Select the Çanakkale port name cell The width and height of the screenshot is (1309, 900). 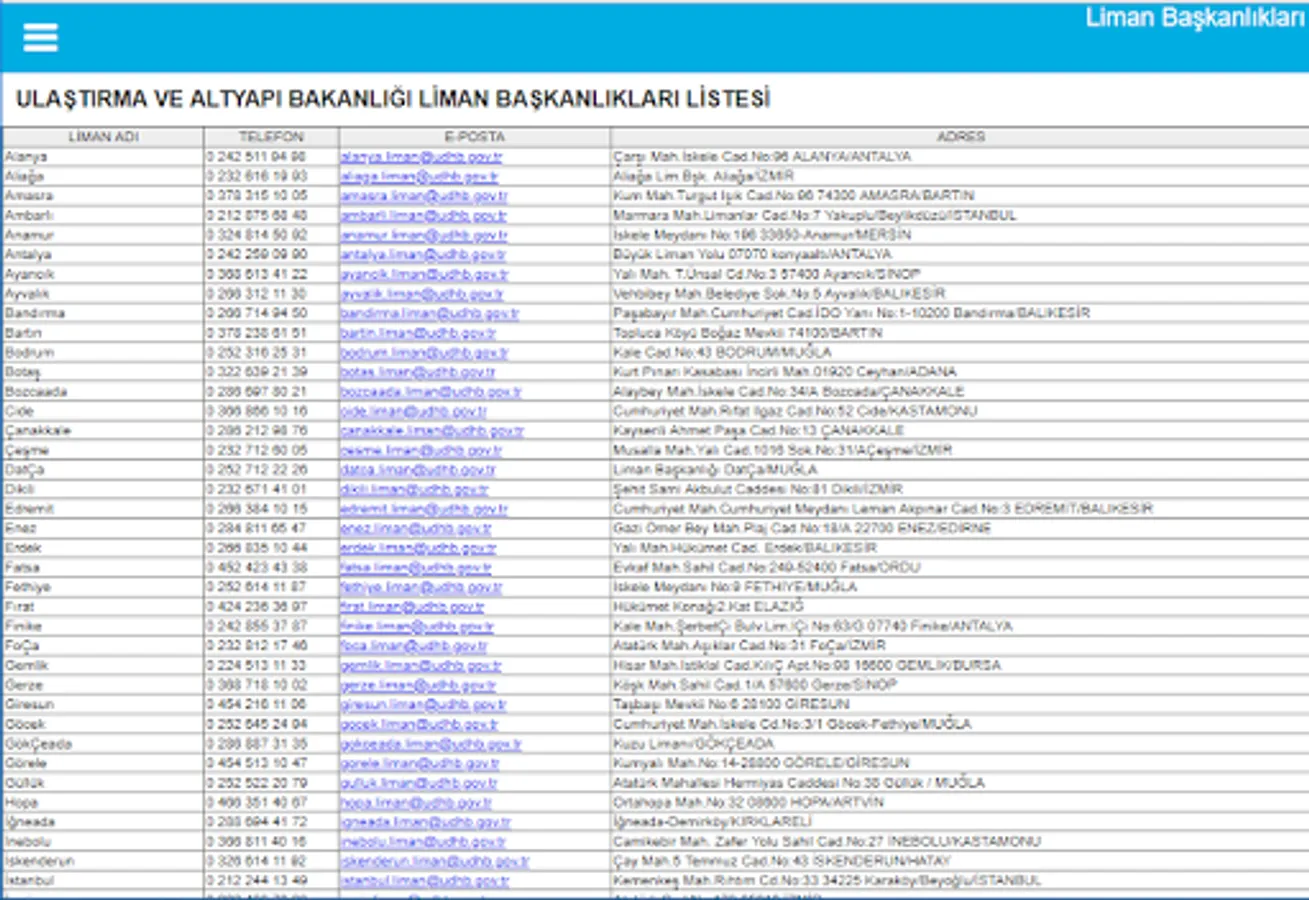click(103, 430)
